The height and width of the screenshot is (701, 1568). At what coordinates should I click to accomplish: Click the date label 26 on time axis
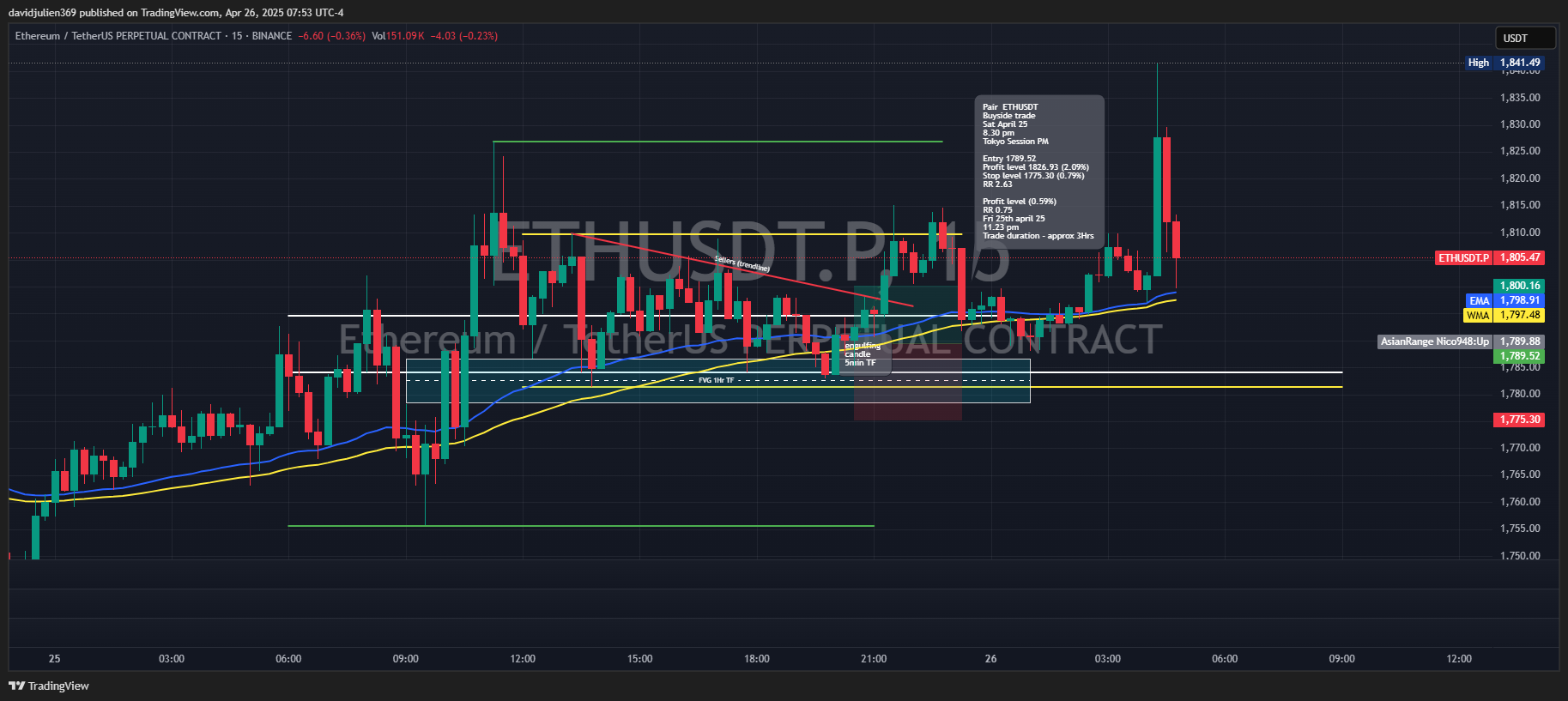pos(990,659)
